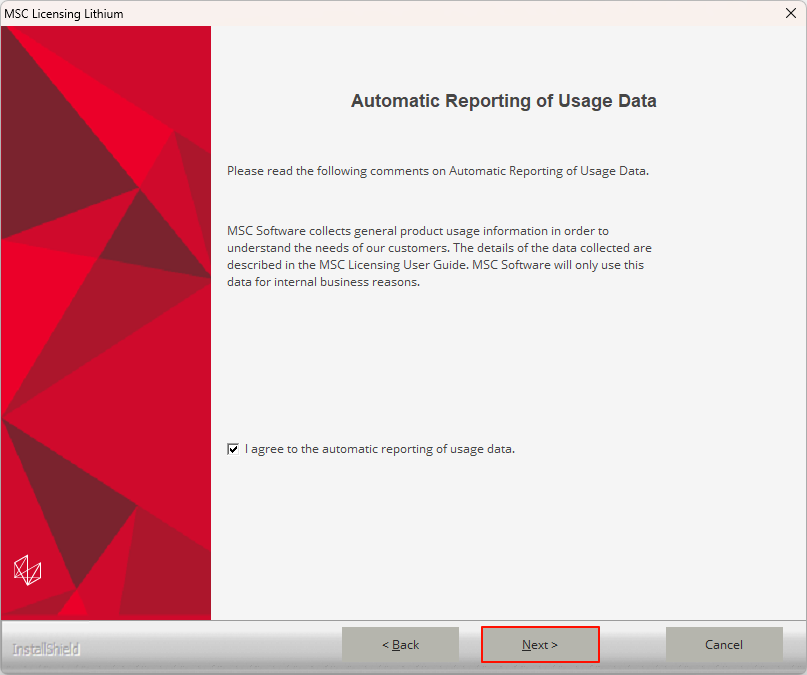Click the 'MSC Software collects general product' line

point(417,231)
